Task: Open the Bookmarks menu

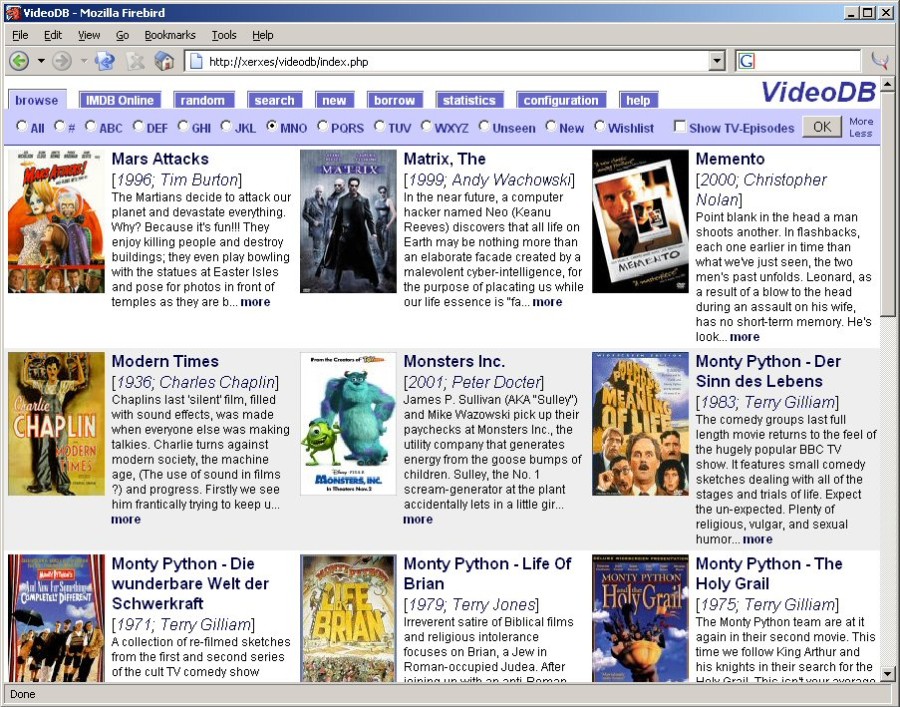Action: 170,35
